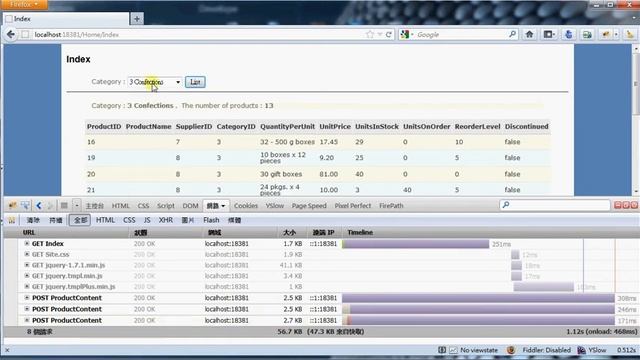Viewport: 640px width, 360px height.
Task: Click the magnifier in the Google search box
Action: [x=512, y=34]
